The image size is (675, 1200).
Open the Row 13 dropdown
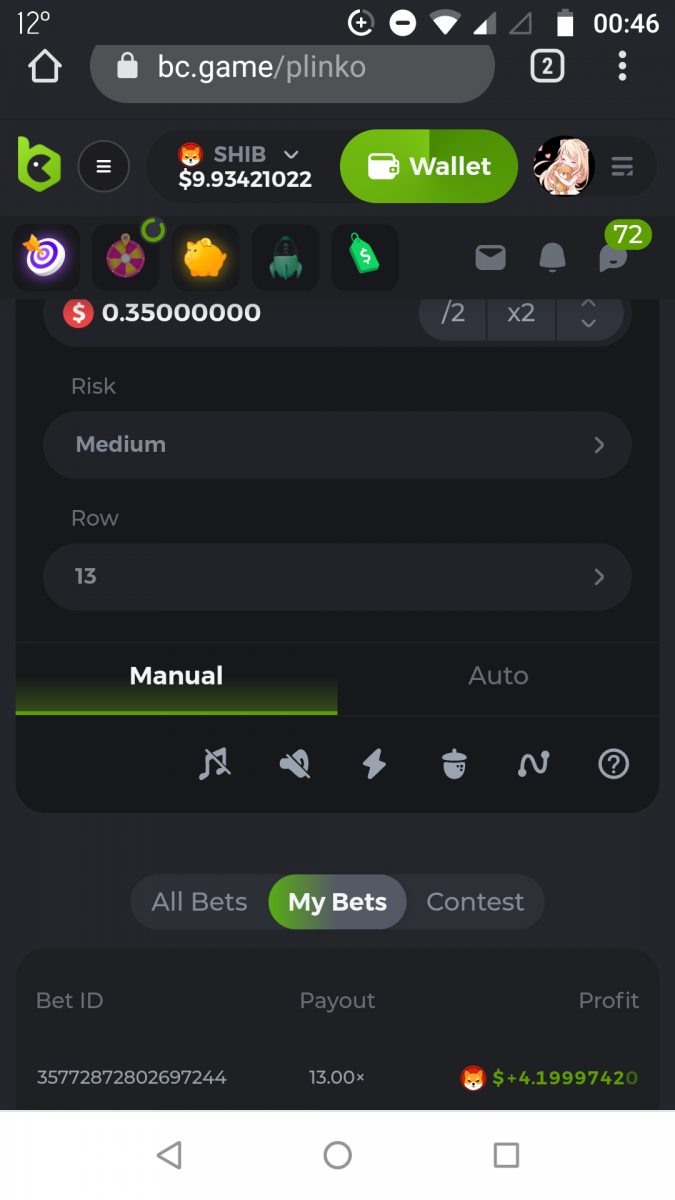click(337, 576)
